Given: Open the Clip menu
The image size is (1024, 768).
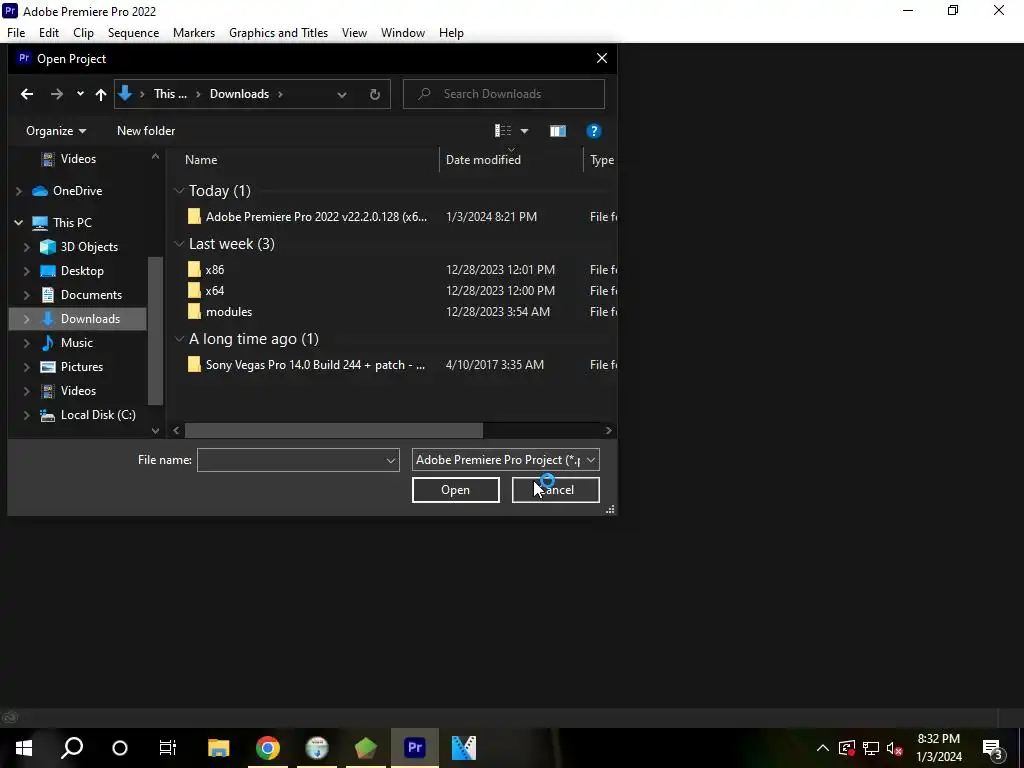Looking at the screenshot, I should 84,33.
